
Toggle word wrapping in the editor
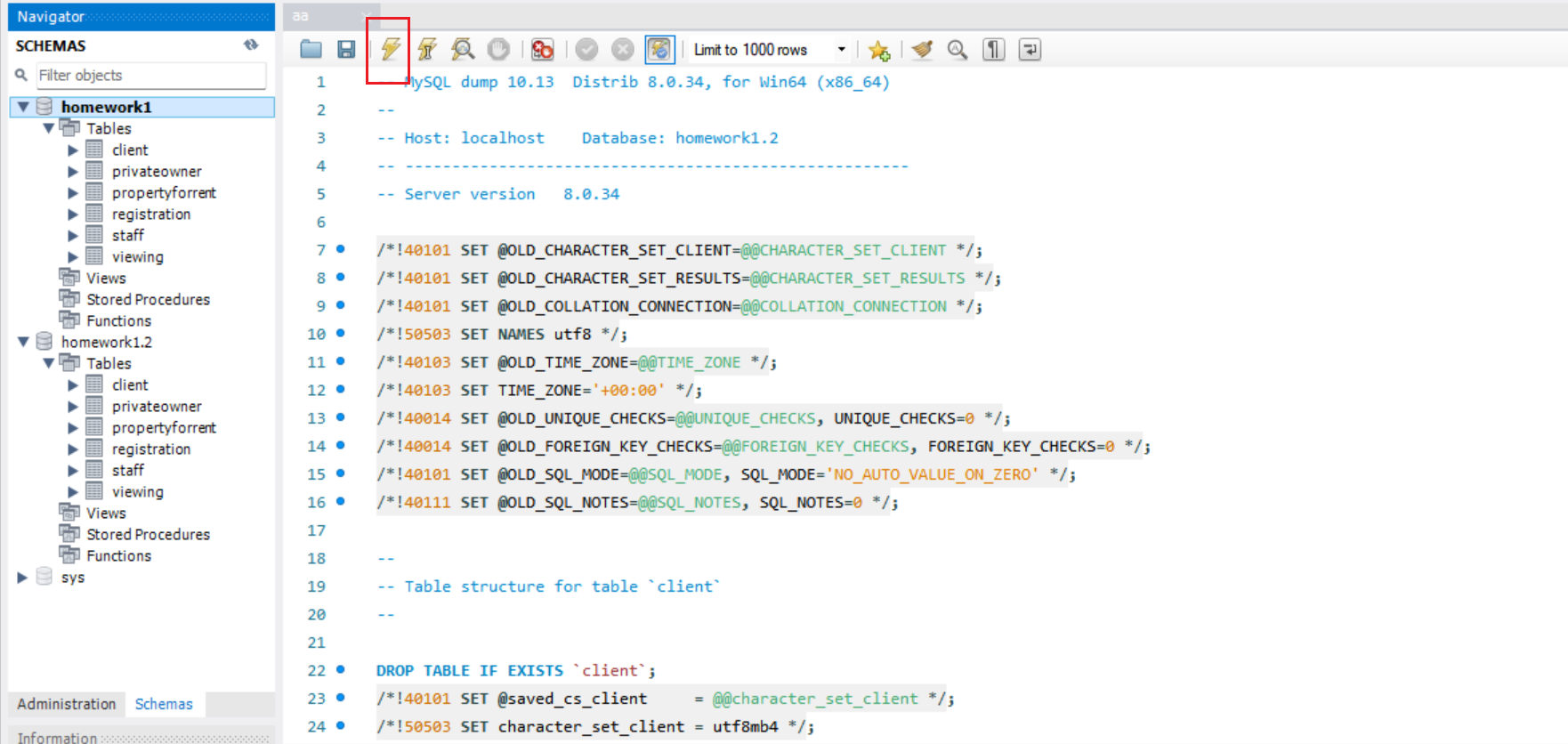tap(1030, 49)
